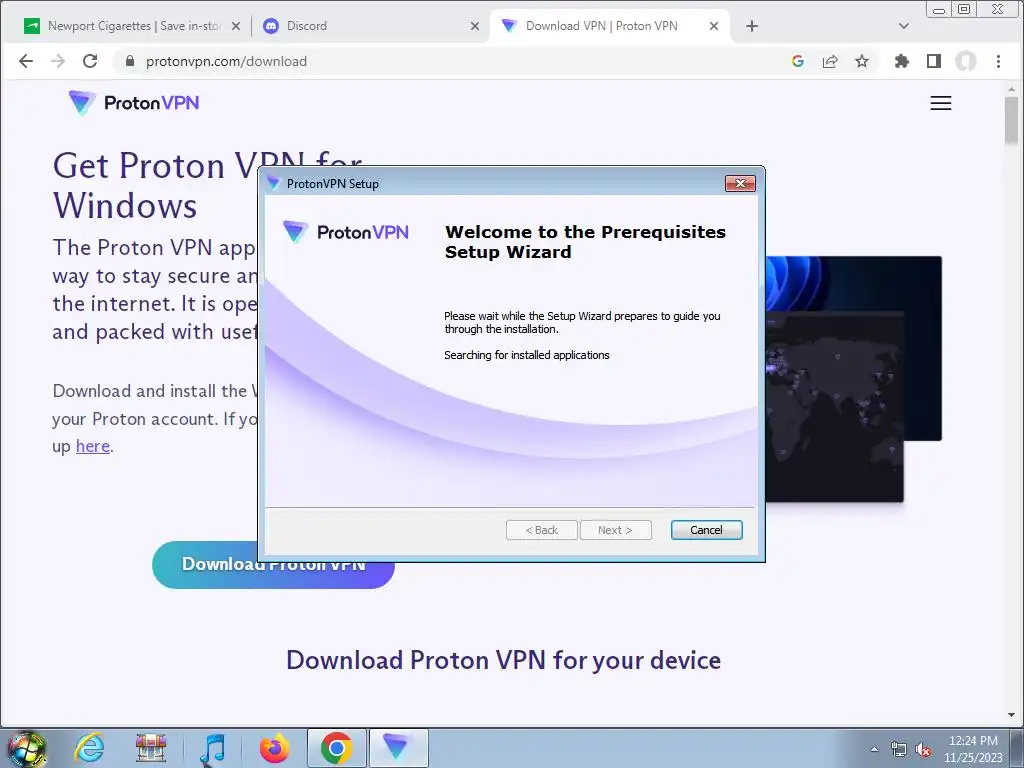Image resolution: width=1024 pixels, height=768 pixels.
Task: Click the ProtonVPN logo in the setup dialog
Action: click(x=345, y=232)
